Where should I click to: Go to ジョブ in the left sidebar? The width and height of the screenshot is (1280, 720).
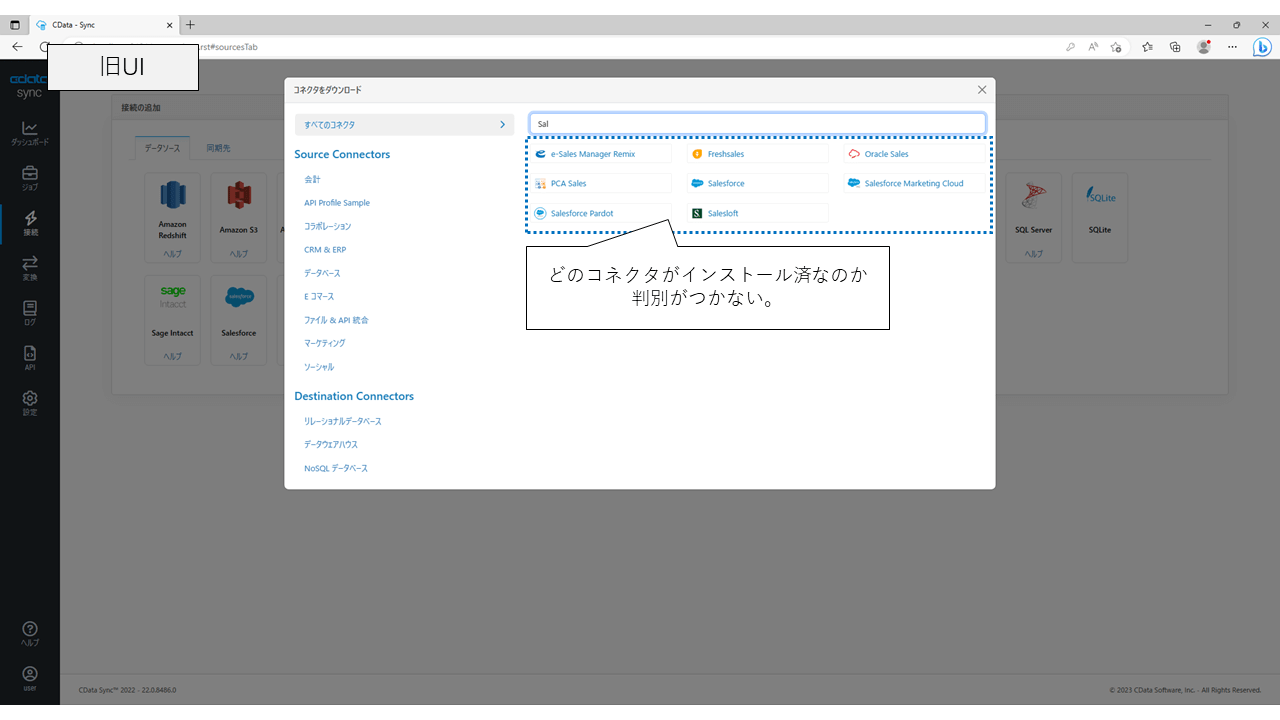[30, 178]
